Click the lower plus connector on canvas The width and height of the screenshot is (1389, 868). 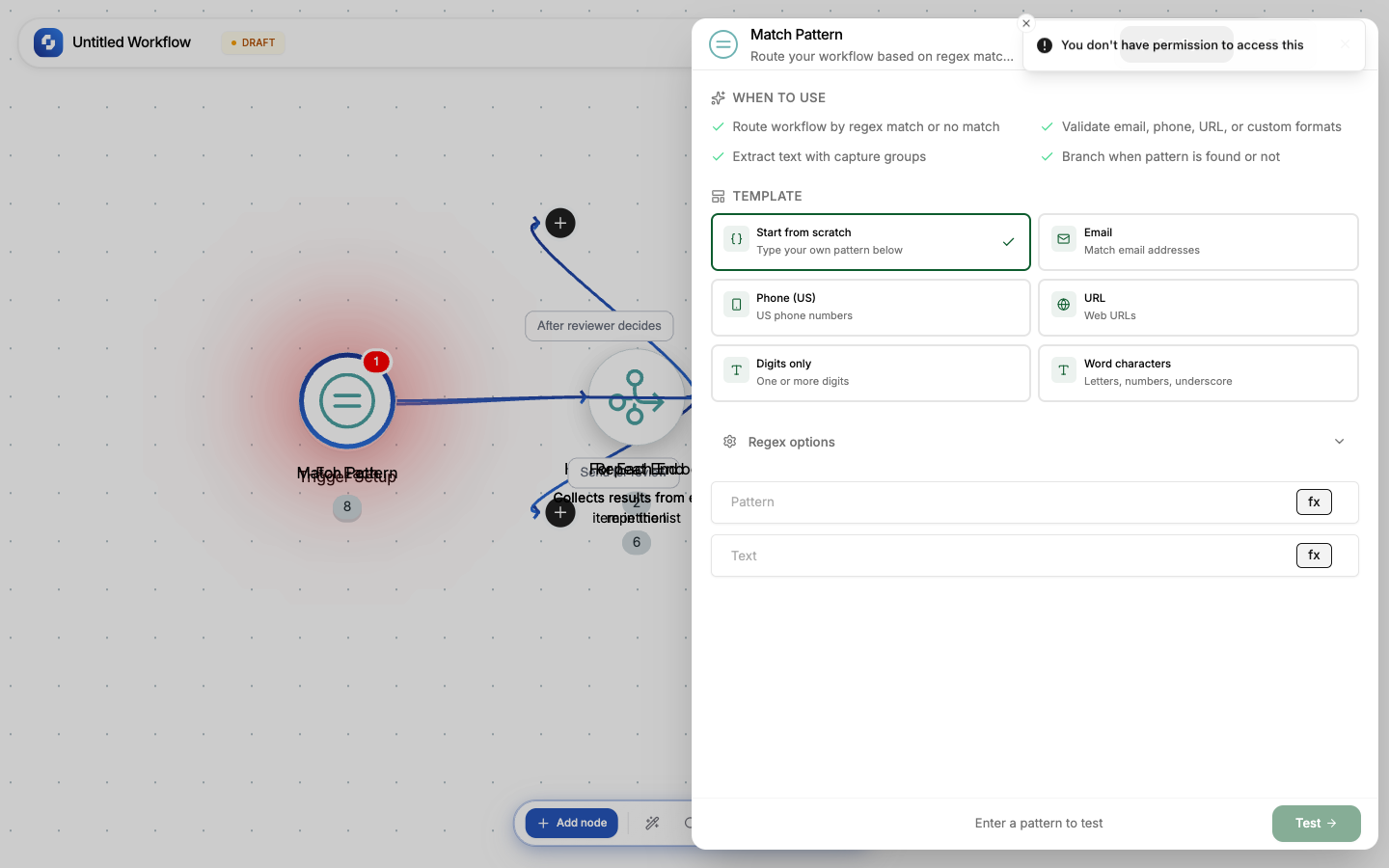coord(560,512)
